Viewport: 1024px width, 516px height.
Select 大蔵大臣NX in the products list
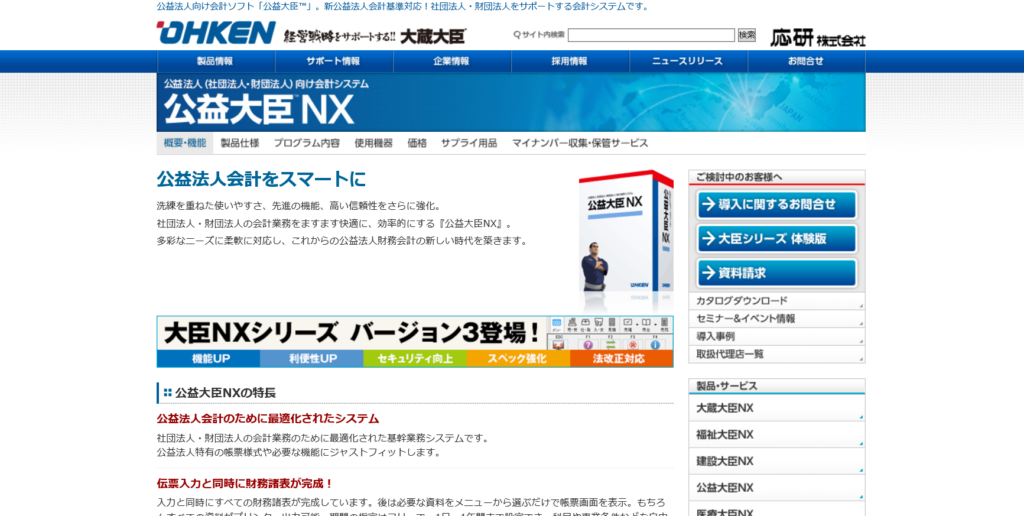pos(776,408)
